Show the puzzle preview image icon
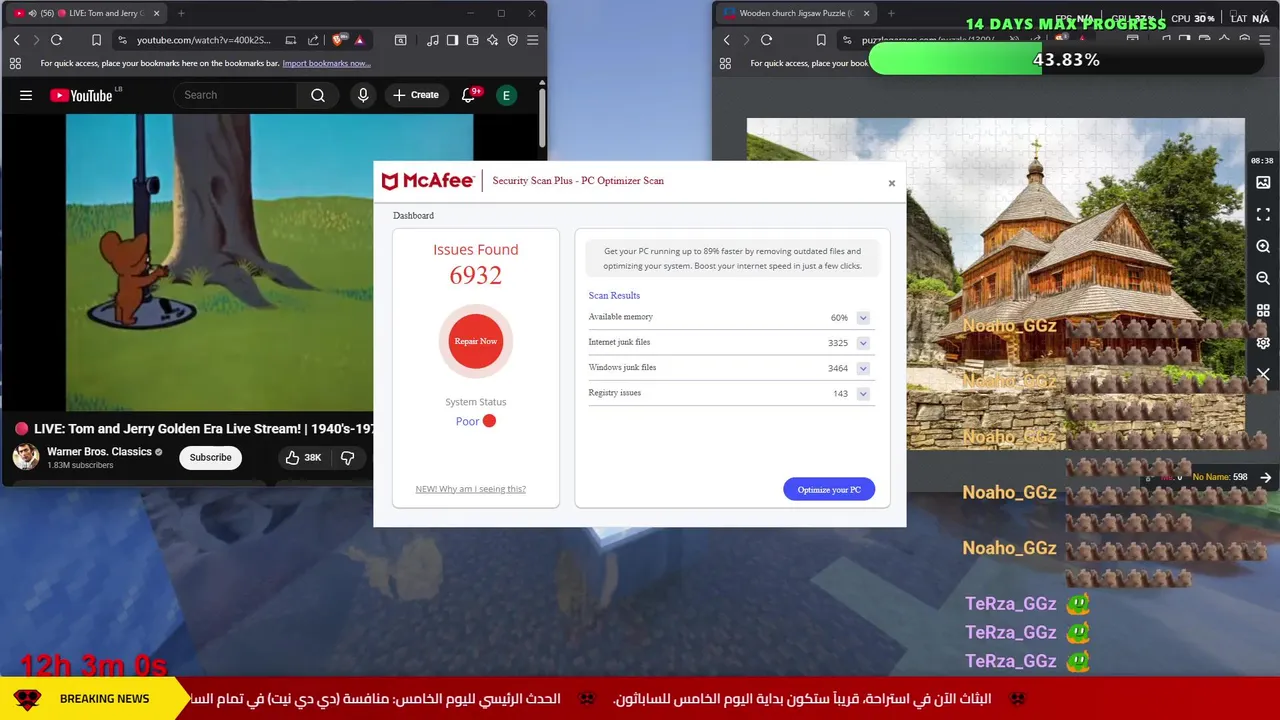This screenshot has height=720, width=1280. (1263, 183)
